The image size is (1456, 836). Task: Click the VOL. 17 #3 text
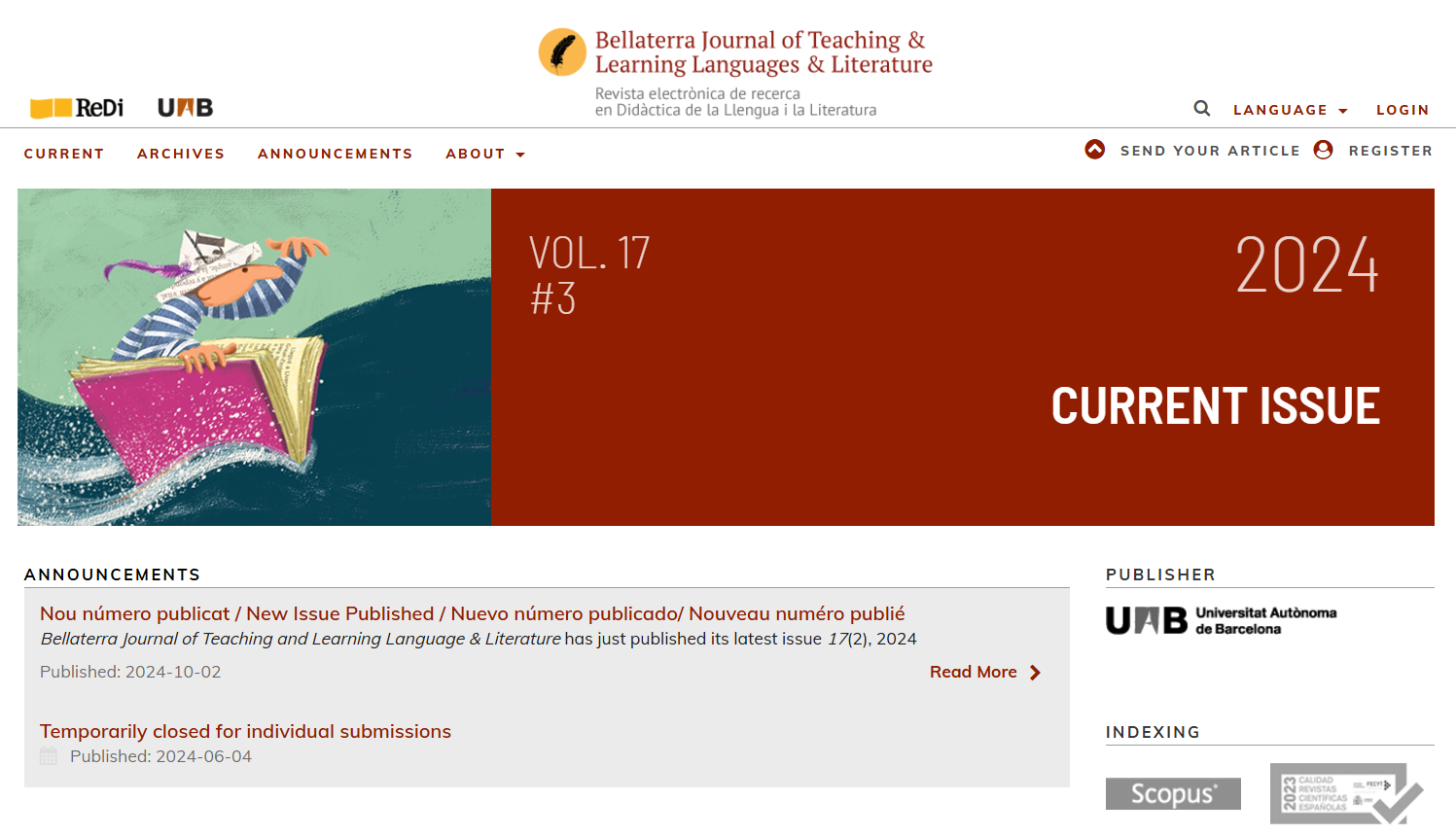point(589,275)
